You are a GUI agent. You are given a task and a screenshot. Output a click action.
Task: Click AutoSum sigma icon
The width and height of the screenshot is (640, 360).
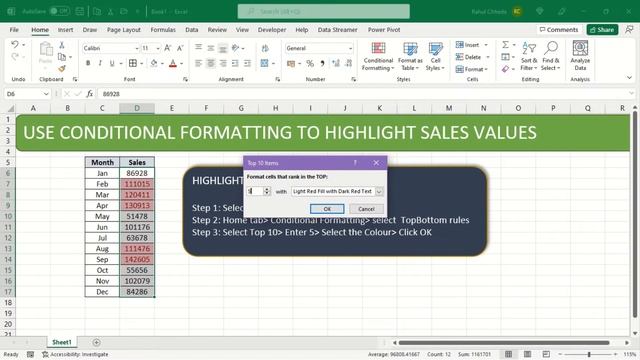505,44
